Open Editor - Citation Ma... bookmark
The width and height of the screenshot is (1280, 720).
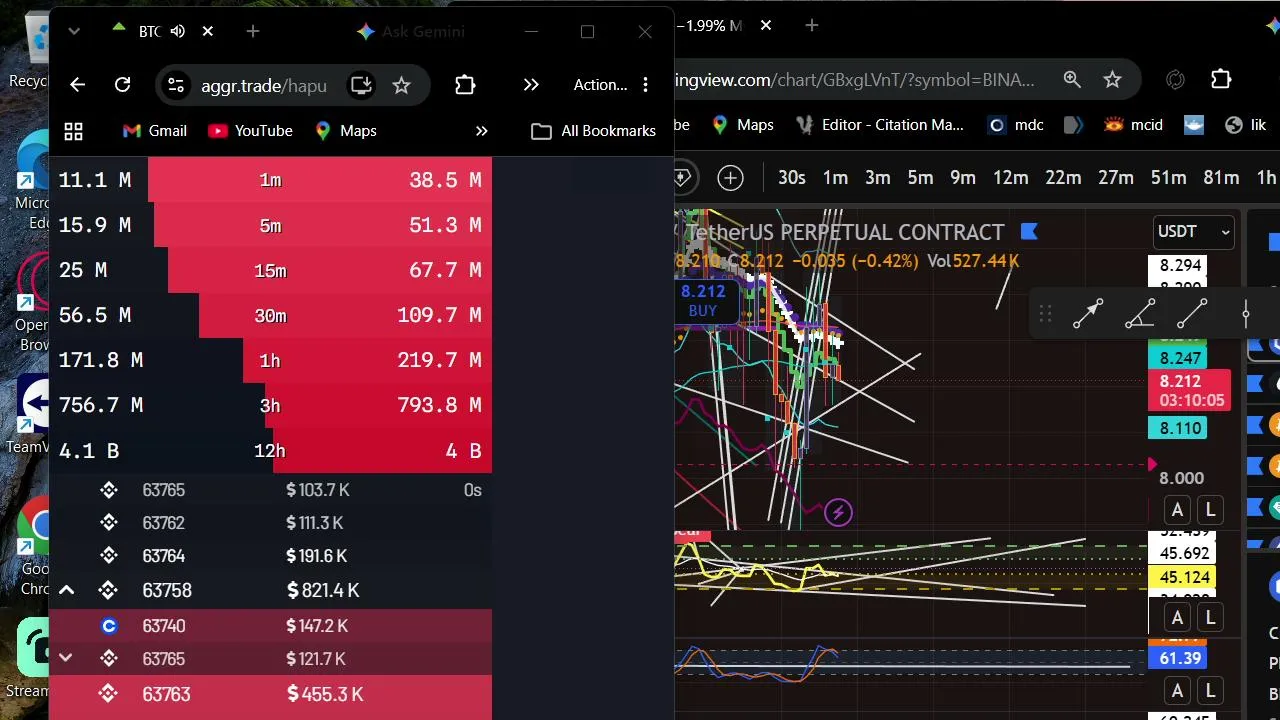coord(880,125)
